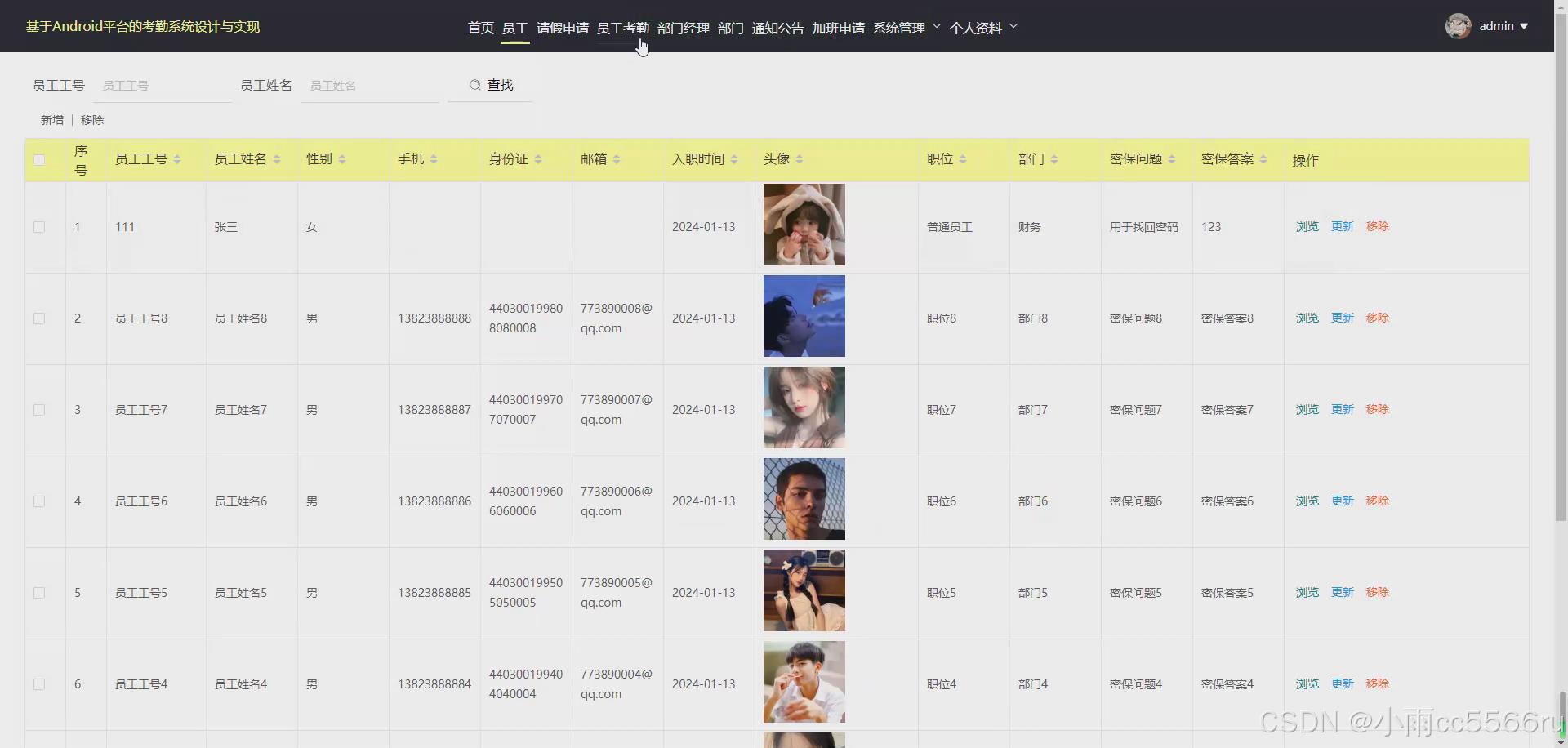
Task: Open avatar thumbnail of 员工姓名7
Action: click(804, 407)
